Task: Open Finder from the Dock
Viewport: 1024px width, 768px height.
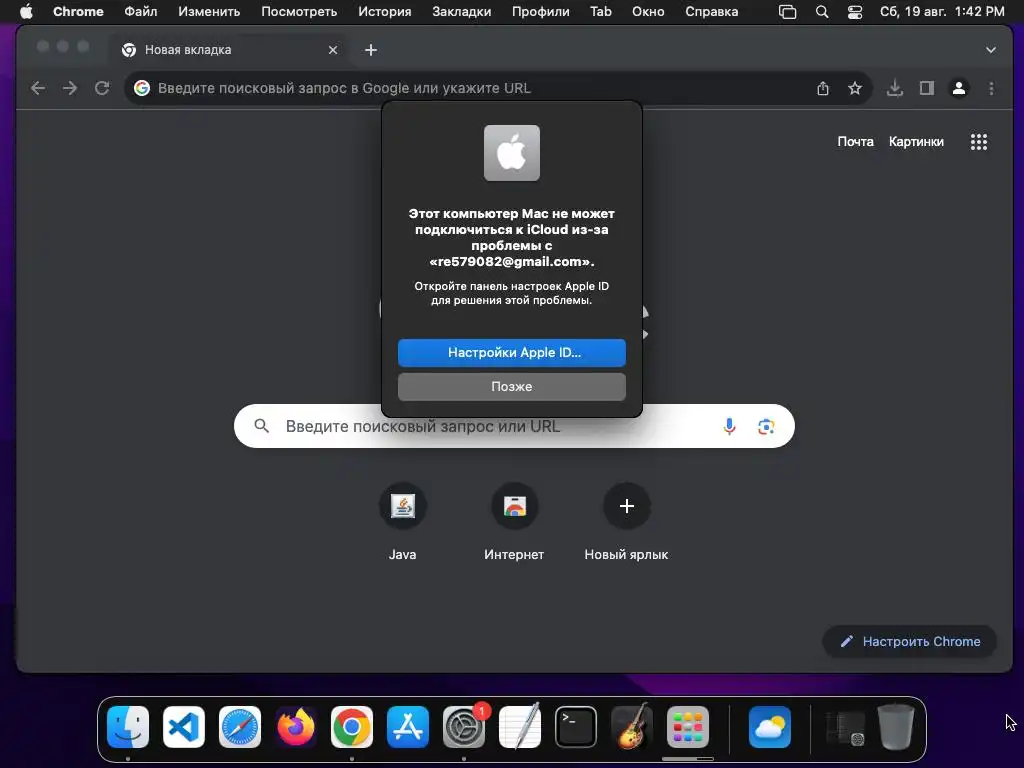Action: tap(128, 727)
